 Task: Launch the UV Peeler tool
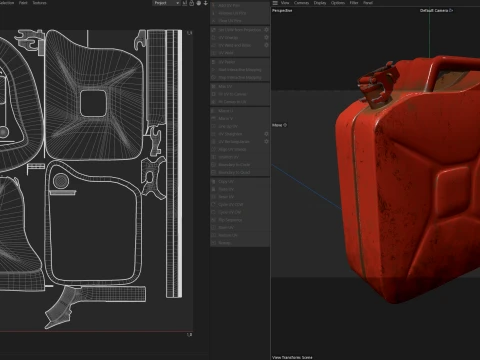pyautogui.click(x=240, y=62)
